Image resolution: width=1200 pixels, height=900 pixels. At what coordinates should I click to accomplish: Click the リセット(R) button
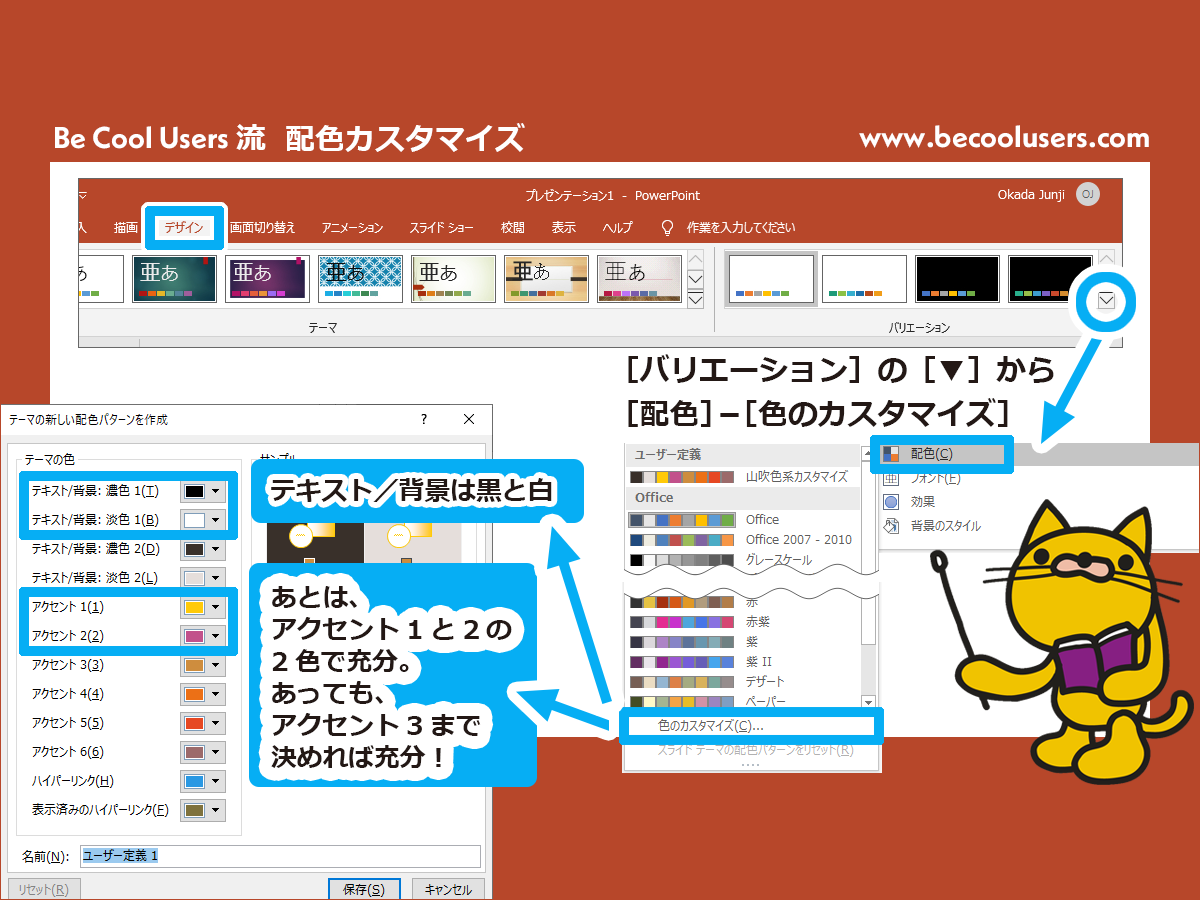tap(44, 889)
